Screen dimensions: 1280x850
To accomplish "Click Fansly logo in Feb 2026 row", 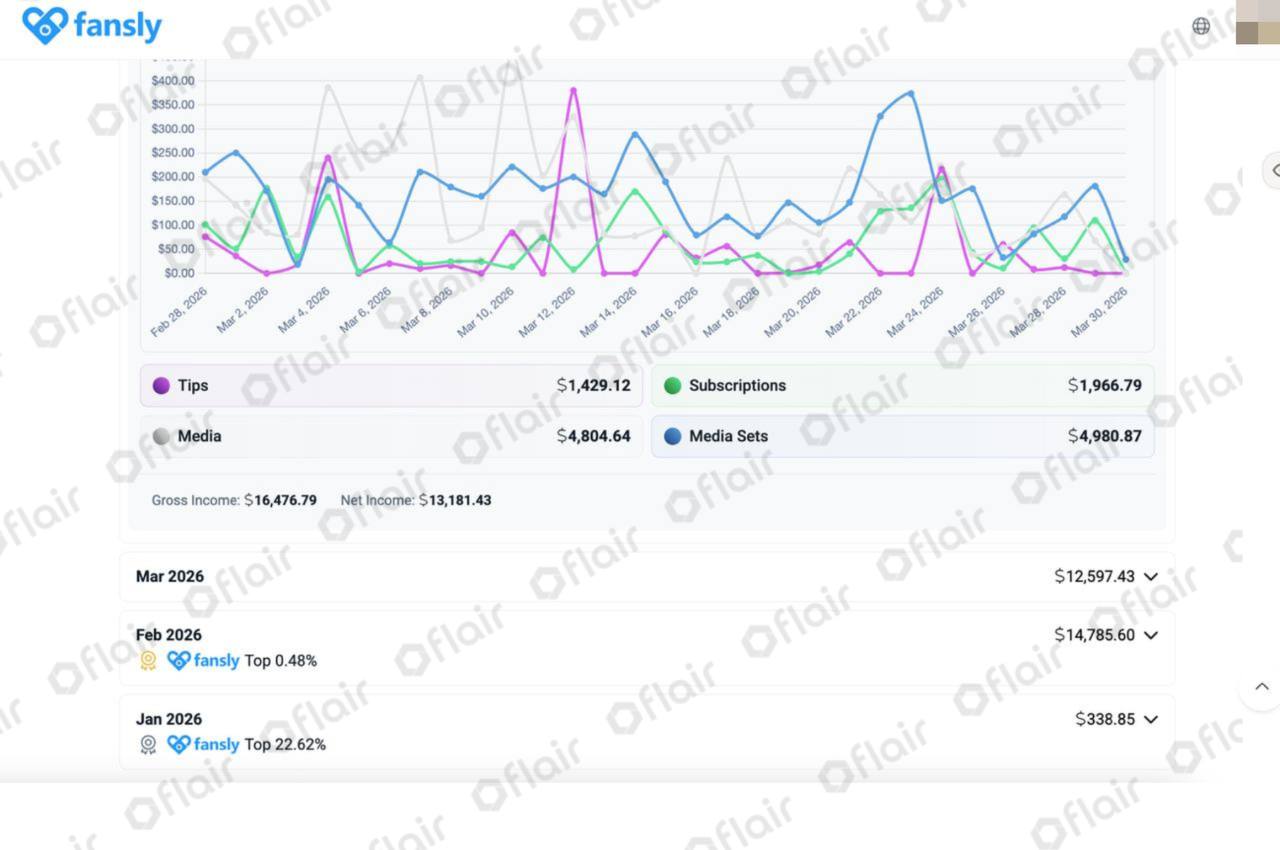I will click(x=203, y=661).
